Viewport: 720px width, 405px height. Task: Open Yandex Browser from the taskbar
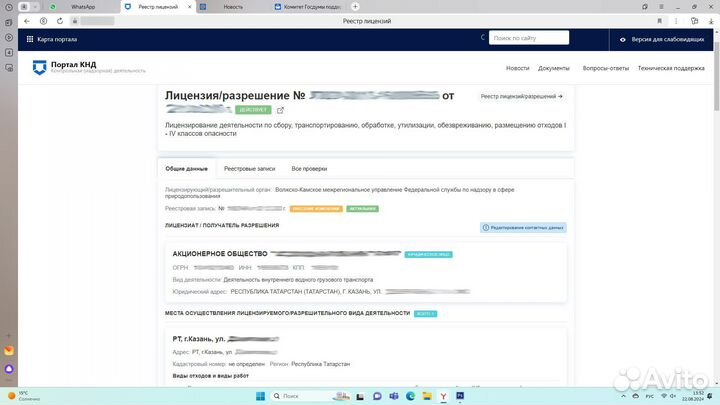443,396
